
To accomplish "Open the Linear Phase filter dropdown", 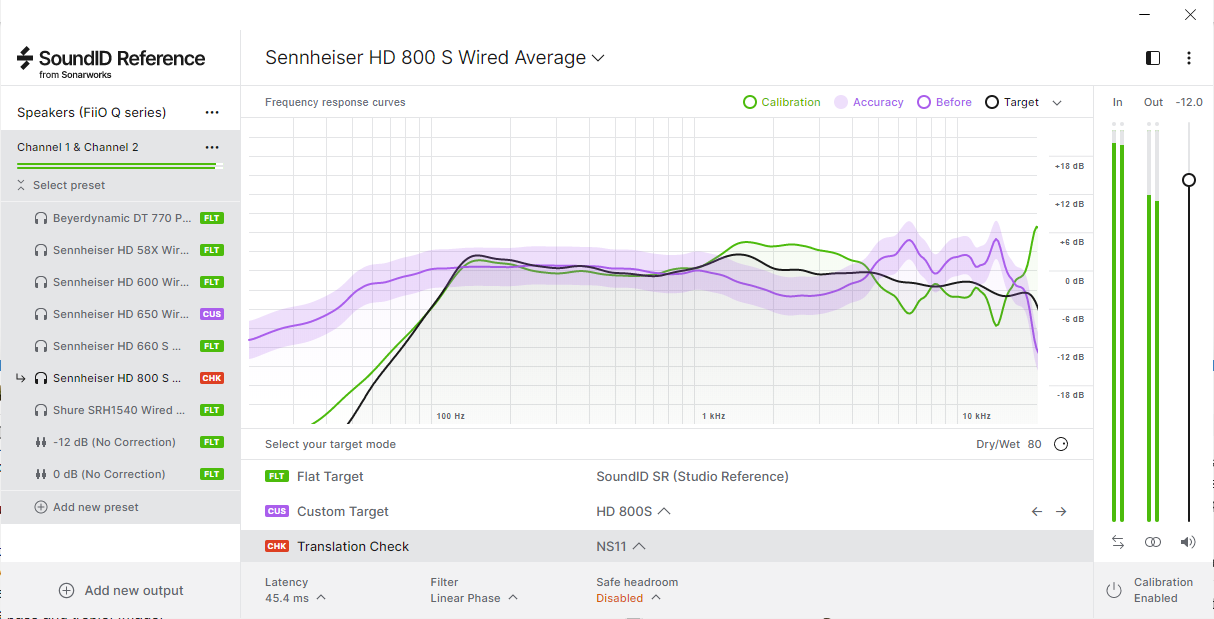I will 474,598.
